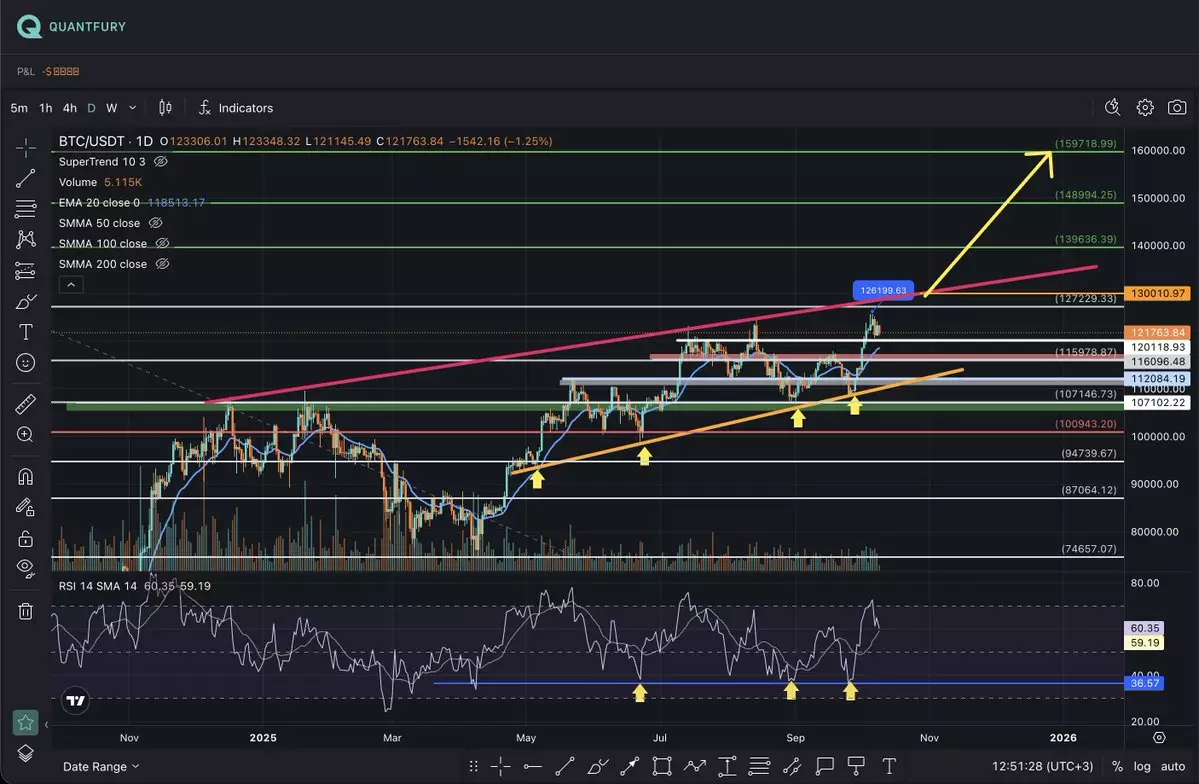The width and height of the screenshot is (1199, 784).
Task: Delete drawings with the trash icon
Action: click(26, 610)
